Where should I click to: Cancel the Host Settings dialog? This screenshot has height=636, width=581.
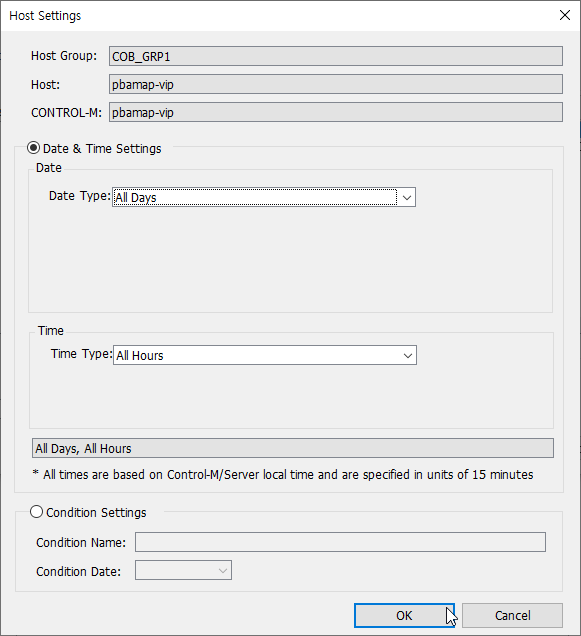pyautogui.click(x=512, y=615)
